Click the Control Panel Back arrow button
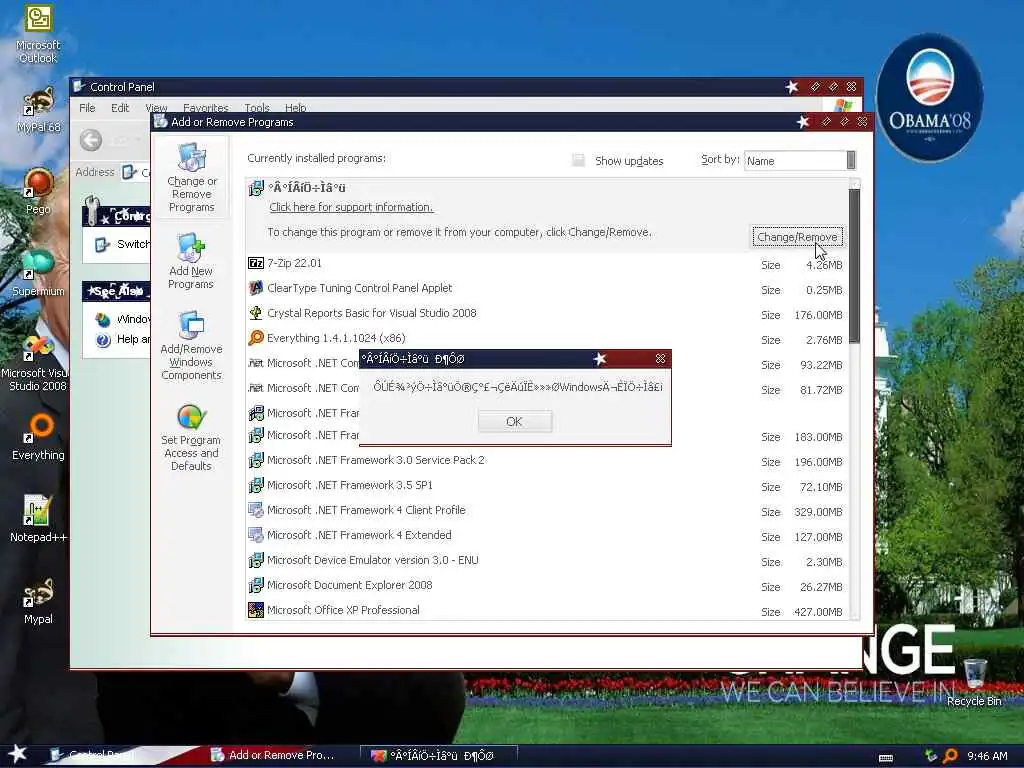Viewport: 1024px width, 768px height. pos(91,140)
